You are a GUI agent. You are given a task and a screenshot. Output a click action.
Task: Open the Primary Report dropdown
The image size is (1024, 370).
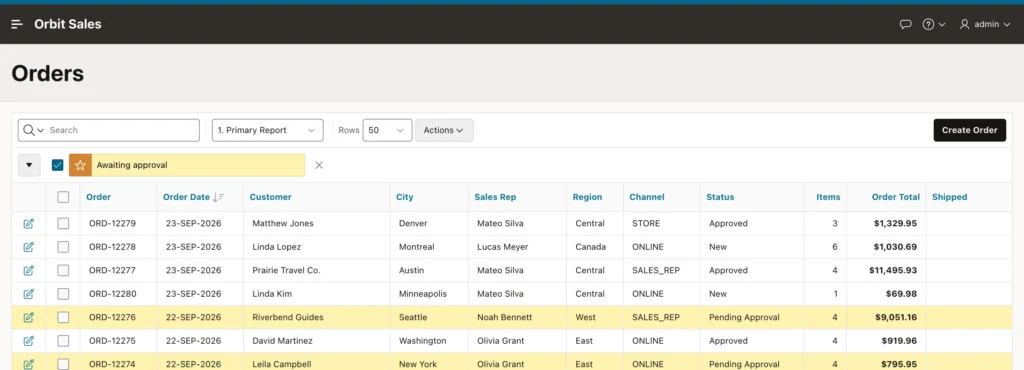268,130
